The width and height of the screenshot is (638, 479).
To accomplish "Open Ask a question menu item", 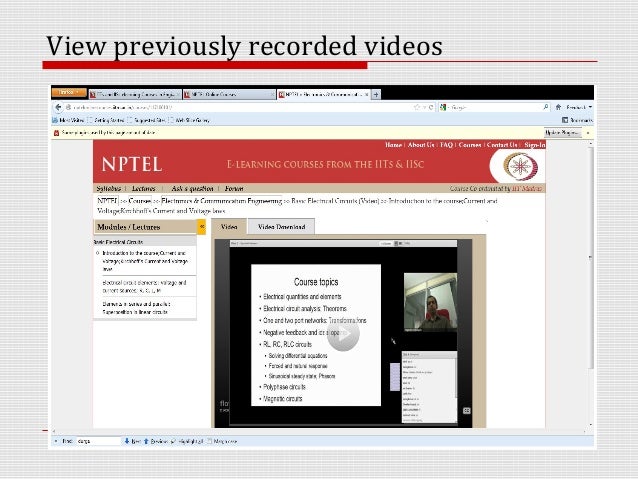I will [x=192, y=188].
